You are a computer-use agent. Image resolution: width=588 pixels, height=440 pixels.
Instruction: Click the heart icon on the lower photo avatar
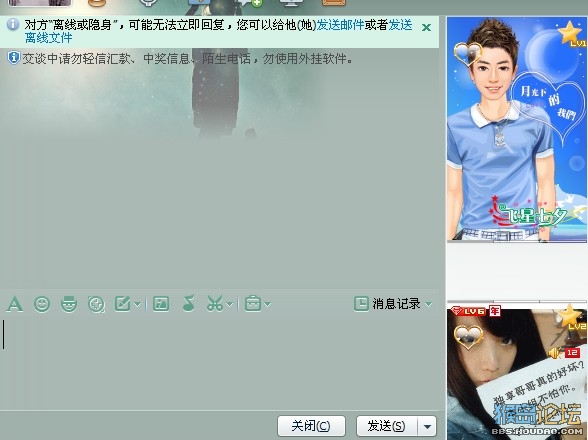(468, 337)
